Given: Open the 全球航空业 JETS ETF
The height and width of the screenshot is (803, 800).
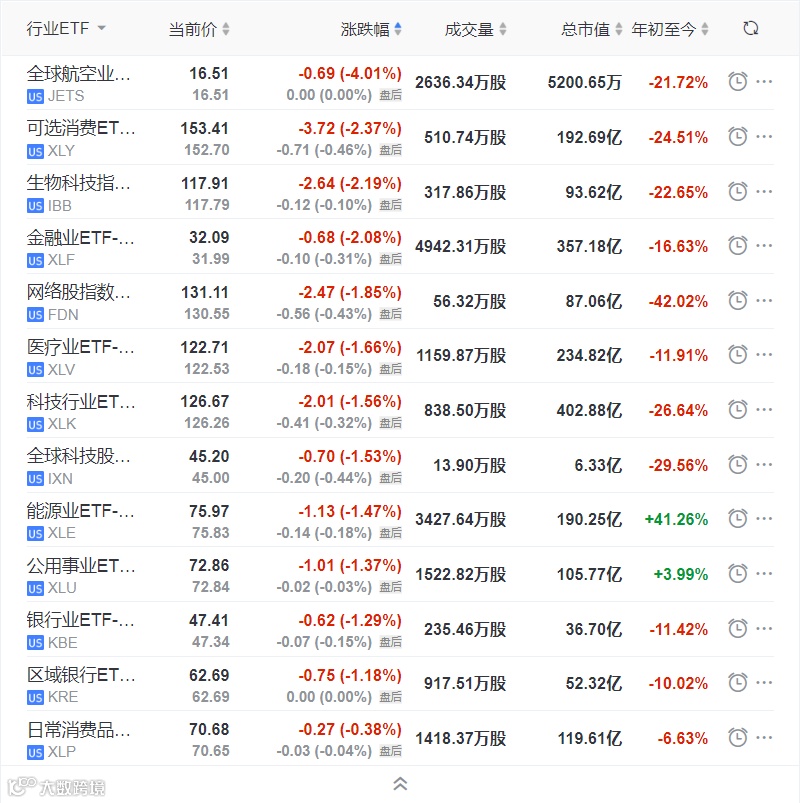Looking at the screenshot, I should coord(79,83).
